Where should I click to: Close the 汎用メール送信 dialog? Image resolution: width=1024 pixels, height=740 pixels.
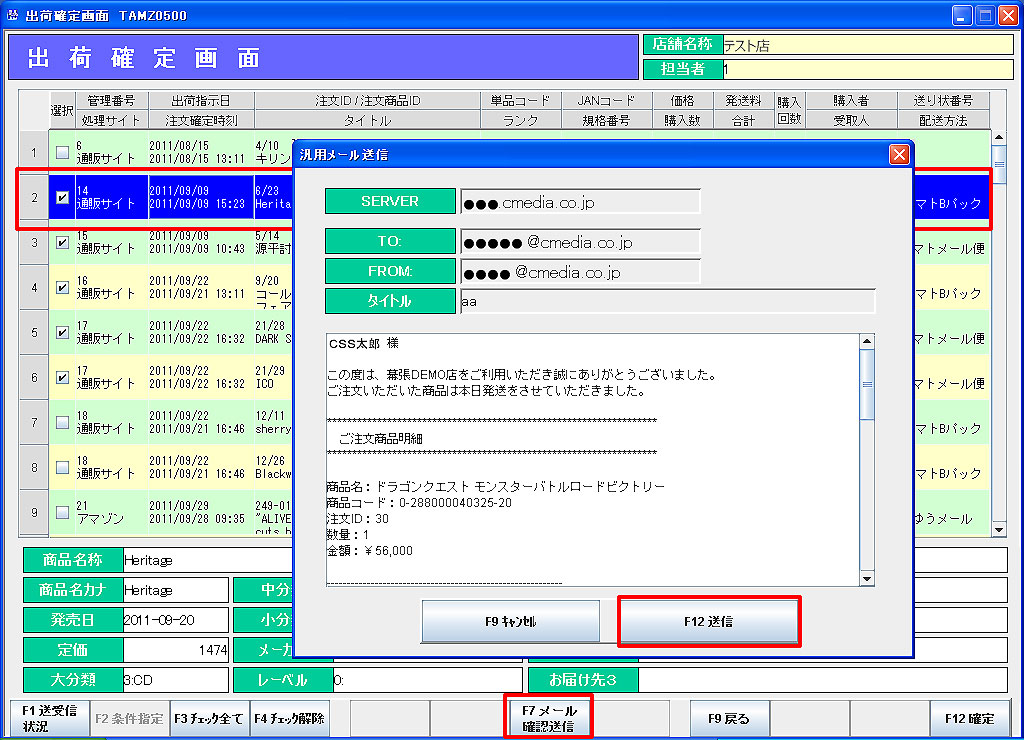coord(899,154)
